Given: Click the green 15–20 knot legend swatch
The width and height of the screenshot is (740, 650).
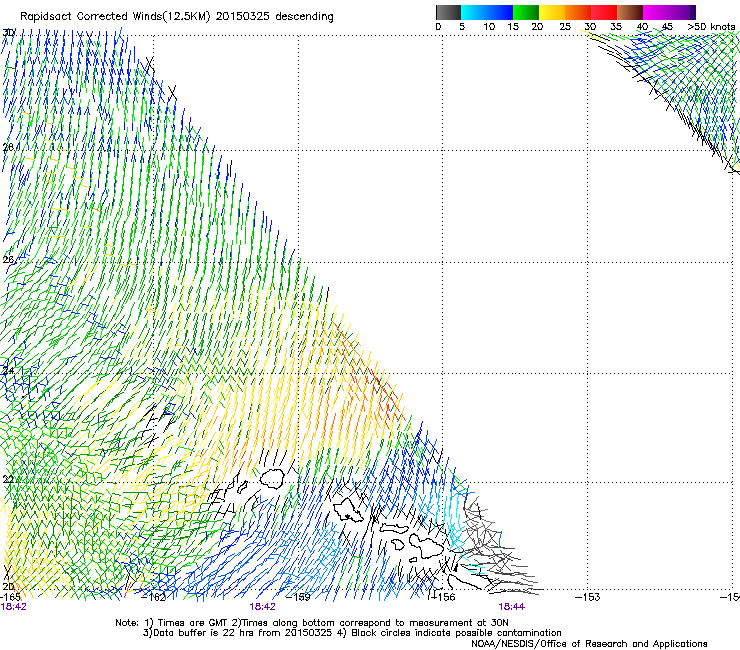Looking at the screenshot, I should [526, 12].
